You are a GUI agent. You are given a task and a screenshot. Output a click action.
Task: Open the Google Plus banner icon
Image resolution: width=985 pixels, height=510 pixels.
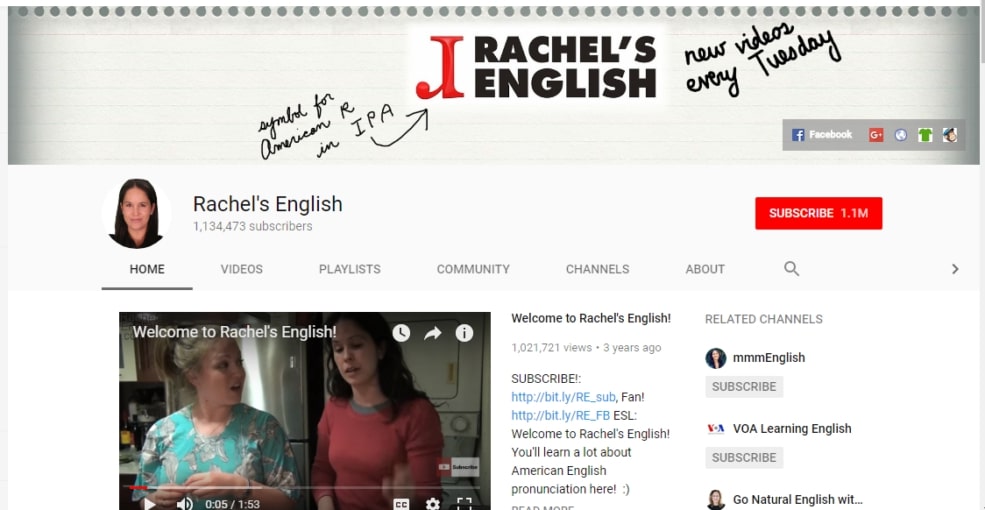[876, 134]
